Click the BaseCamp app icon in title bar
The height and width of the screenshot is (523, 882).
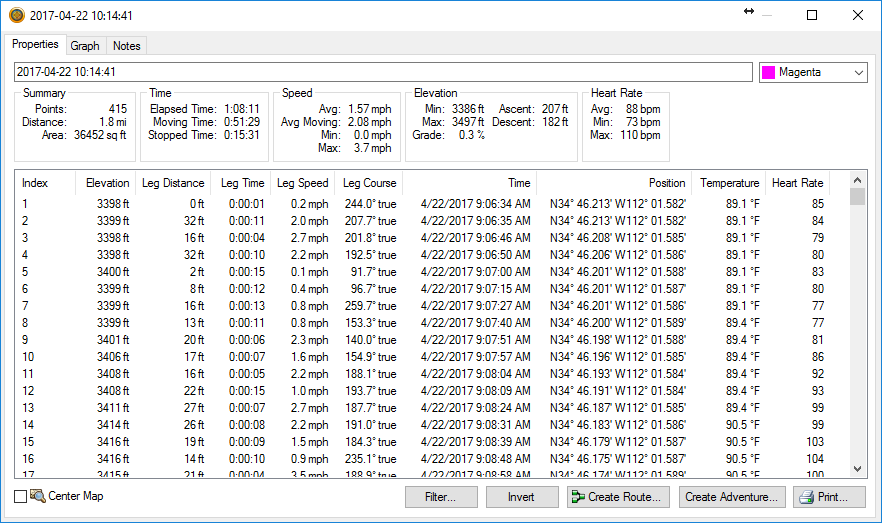point(16,16)
